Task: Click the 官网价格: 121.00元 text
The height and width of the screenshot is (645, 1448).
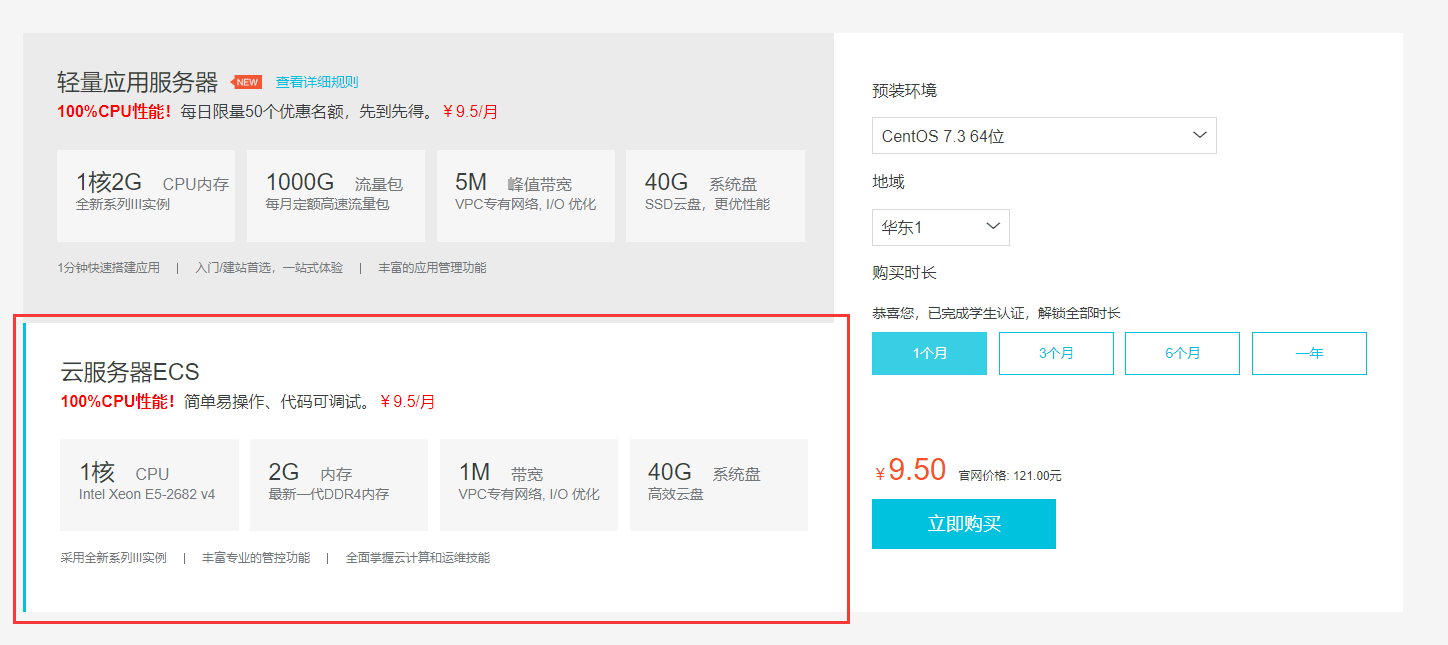Action: tap(1010, 476)
